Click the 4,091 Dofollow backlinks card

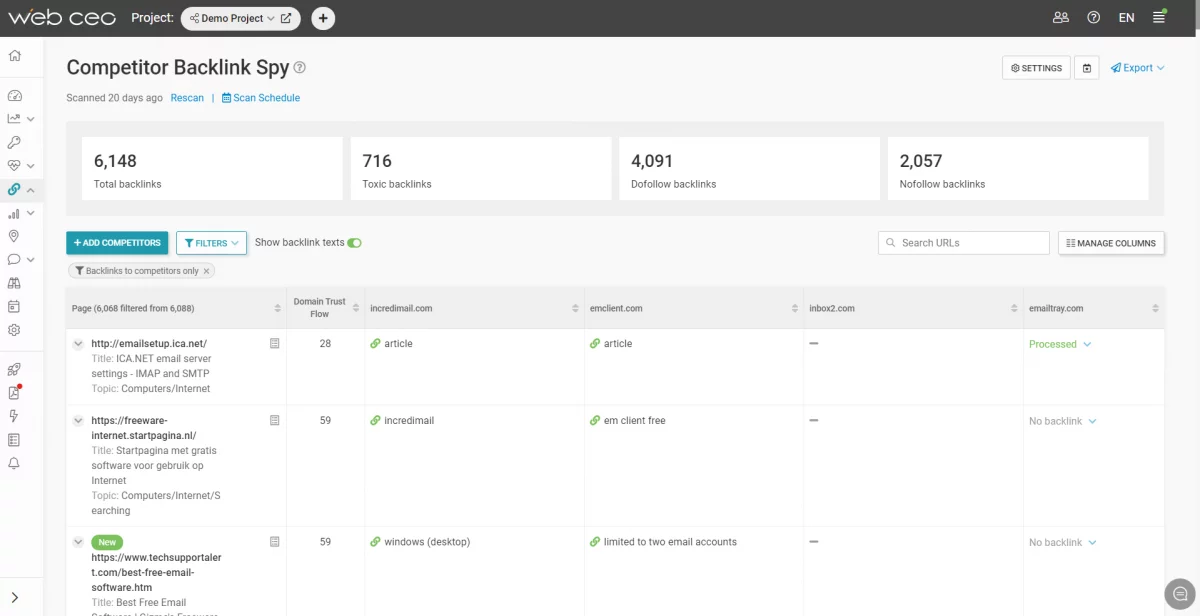pyautogui.click(x=749, y=170)
